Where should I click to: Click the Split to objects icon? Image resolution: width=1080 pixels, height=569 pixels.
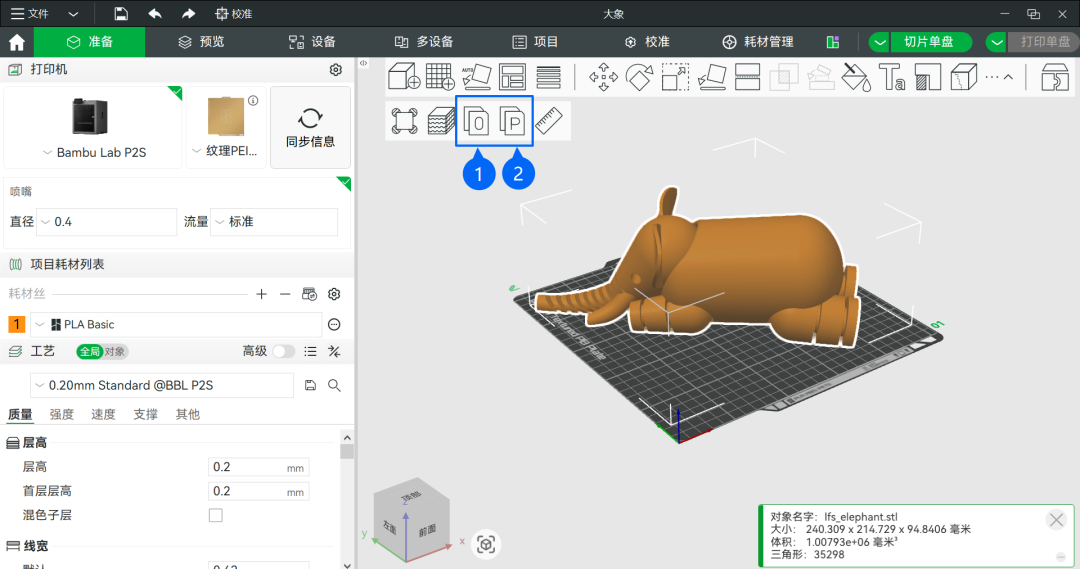(x=476, y=121)
